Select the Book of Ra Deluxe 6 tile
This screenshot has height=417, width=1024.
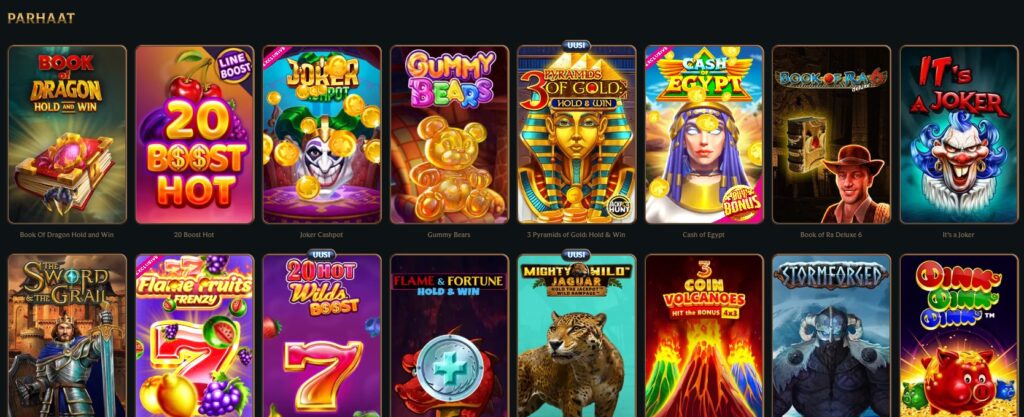[831, 134]
